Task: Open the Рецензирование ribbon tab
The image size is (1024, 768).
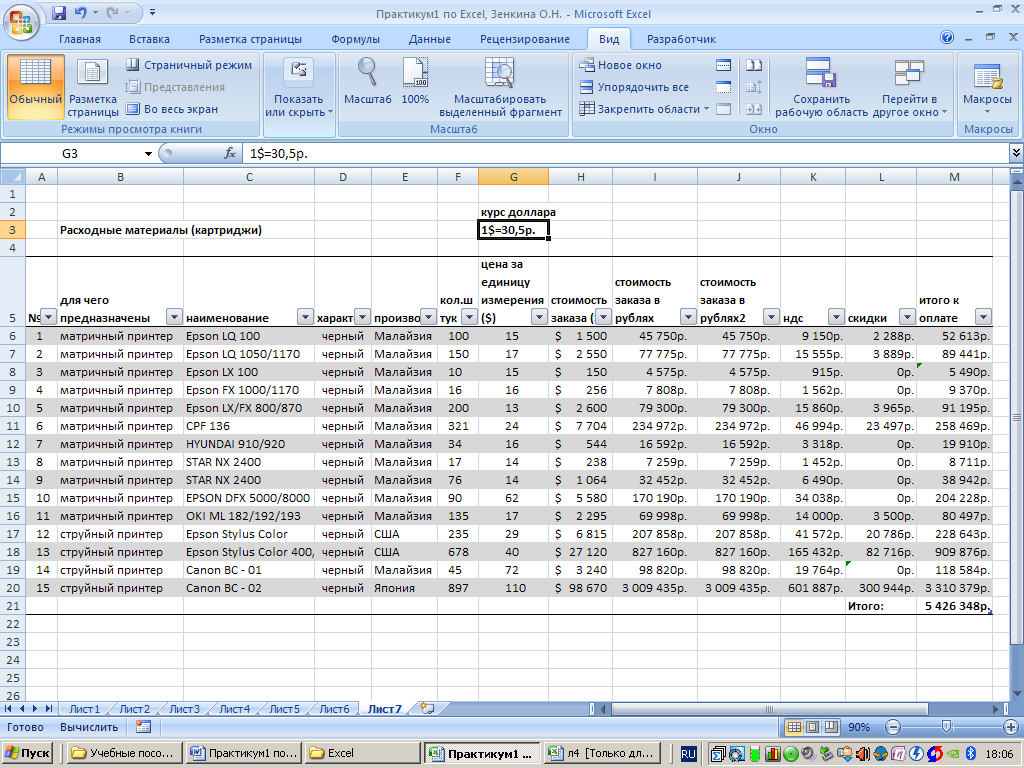Action: [x=525, y=39]
